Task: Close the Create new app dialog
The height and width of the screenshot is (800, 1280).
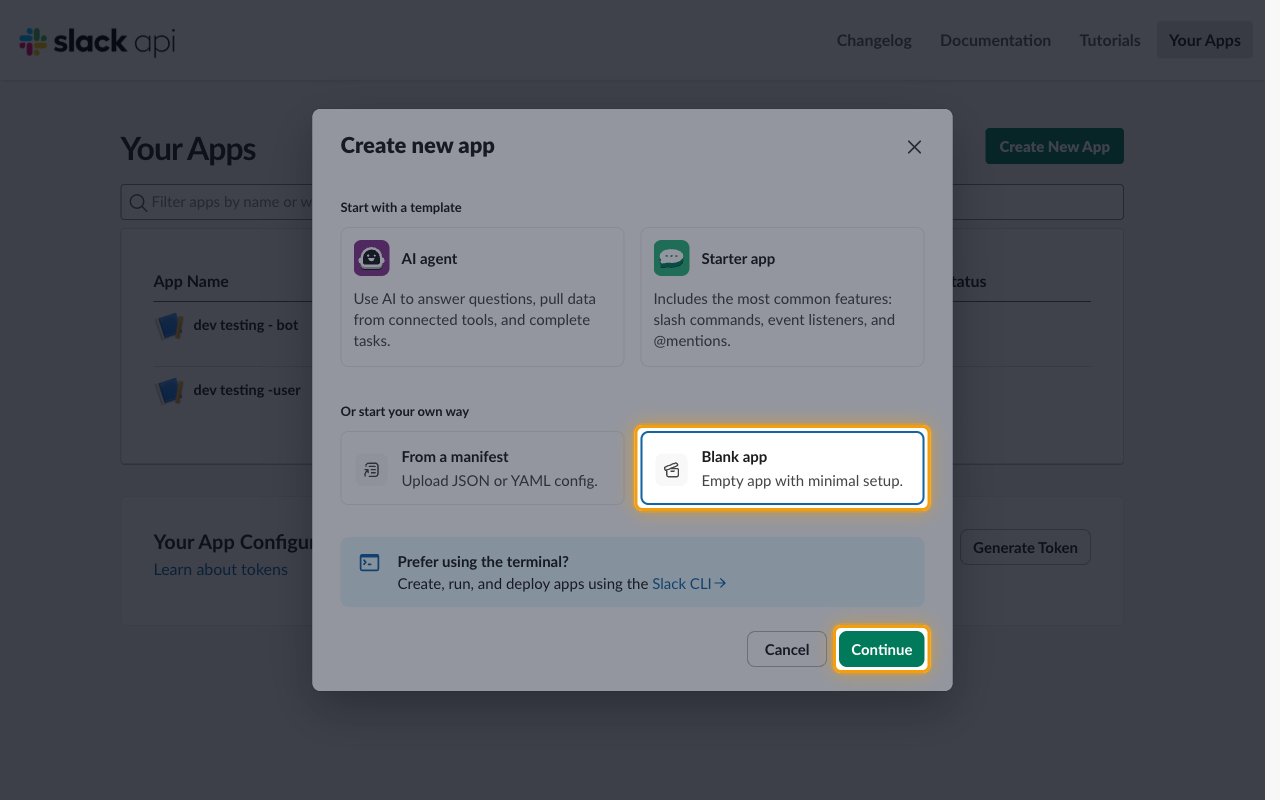Action: [914, 147]
